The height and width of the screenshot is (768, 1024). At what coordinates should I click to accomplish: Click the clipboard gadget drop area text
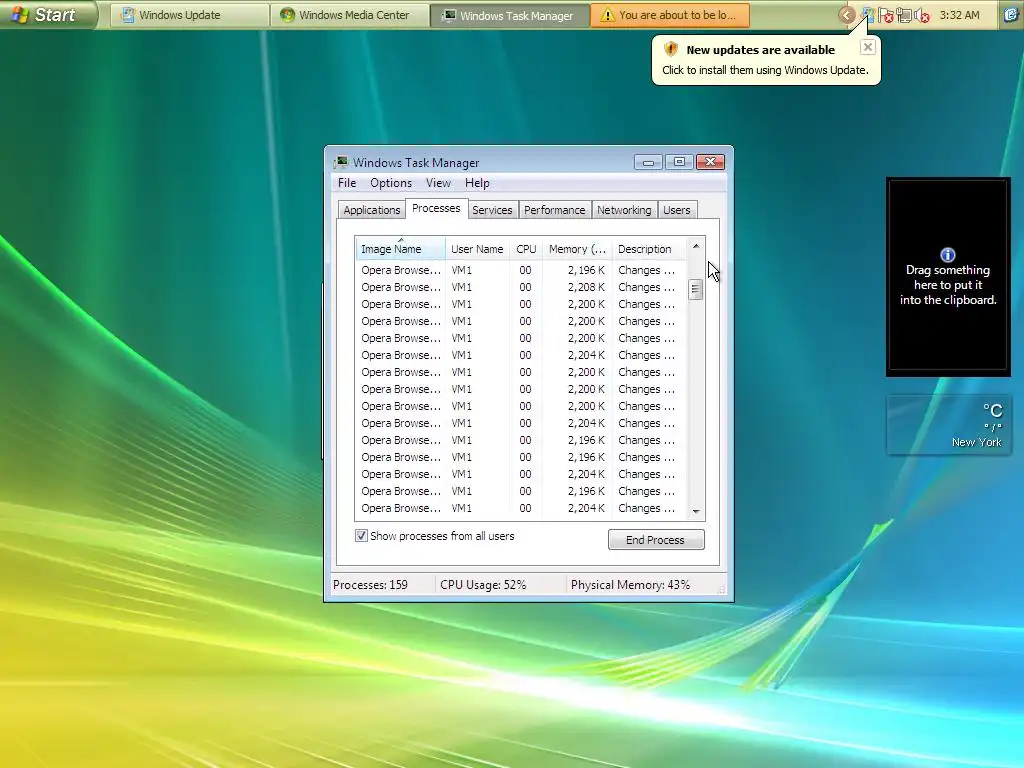[x=948, y=285]
